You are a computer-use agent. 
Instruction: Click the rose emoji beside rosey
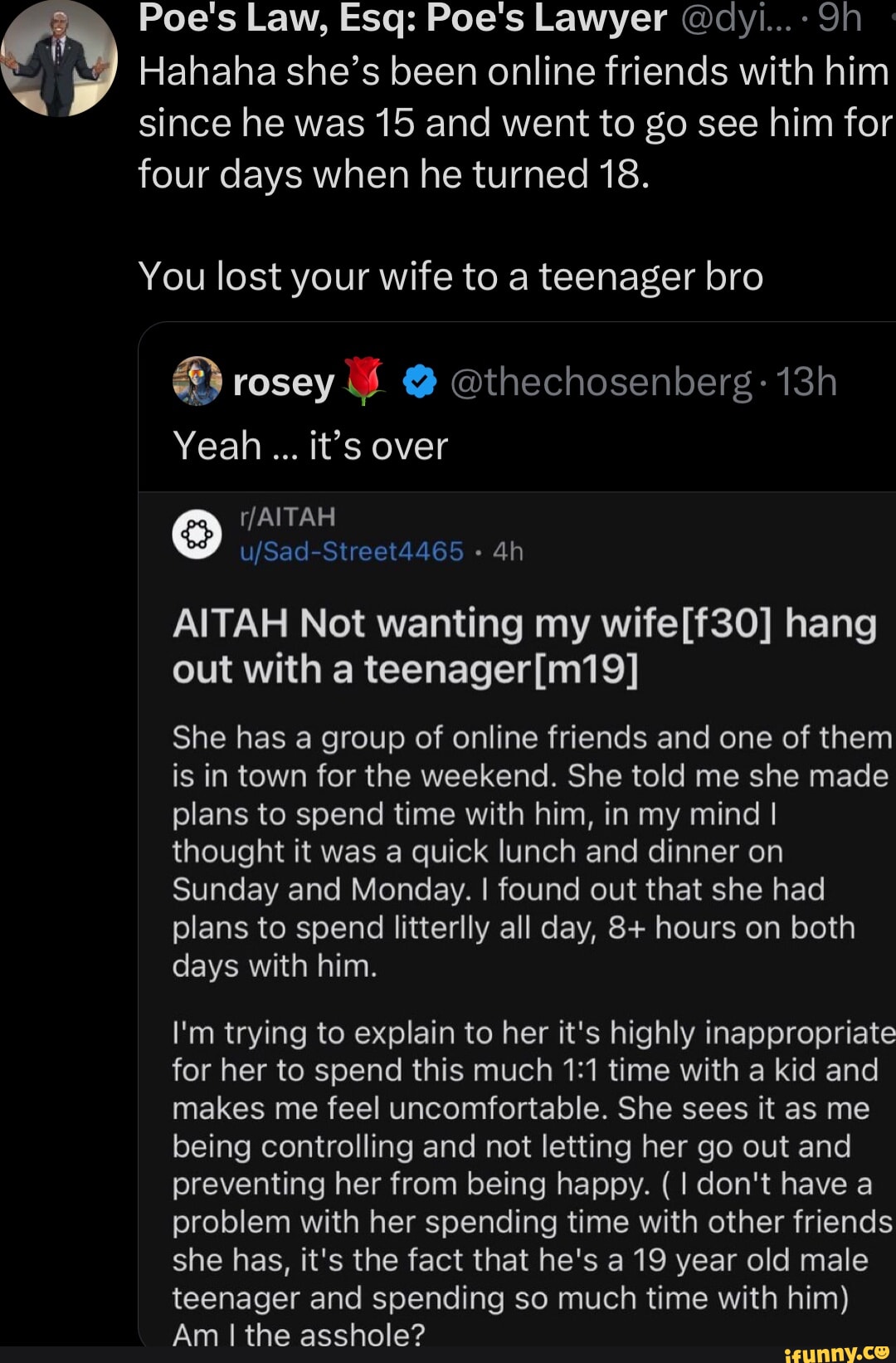click(x=363, y=382)
